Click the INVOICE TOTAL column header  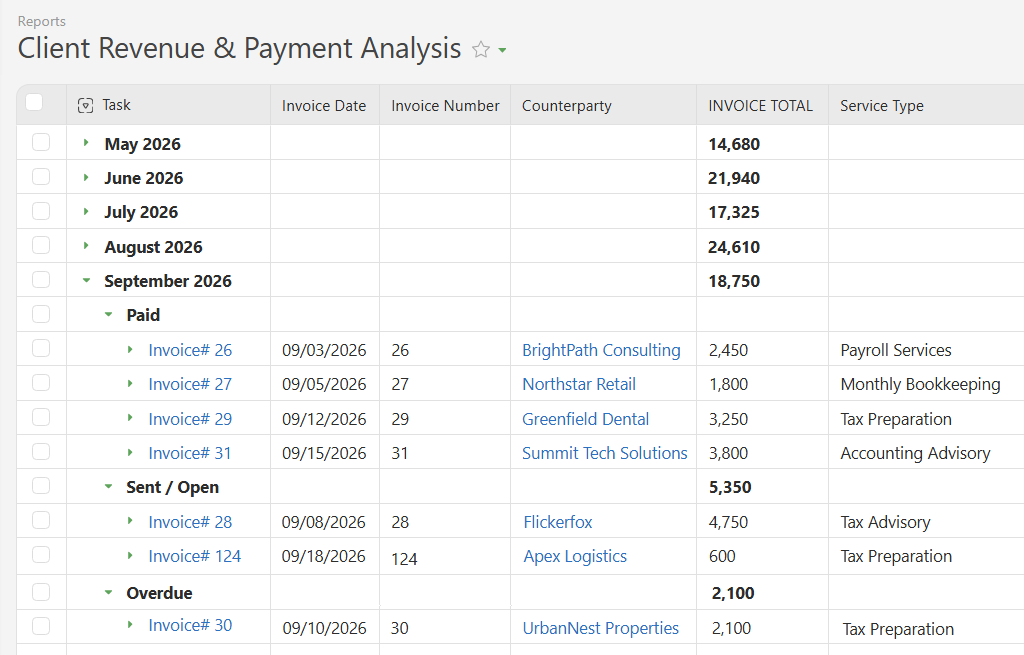pos(761,106)
